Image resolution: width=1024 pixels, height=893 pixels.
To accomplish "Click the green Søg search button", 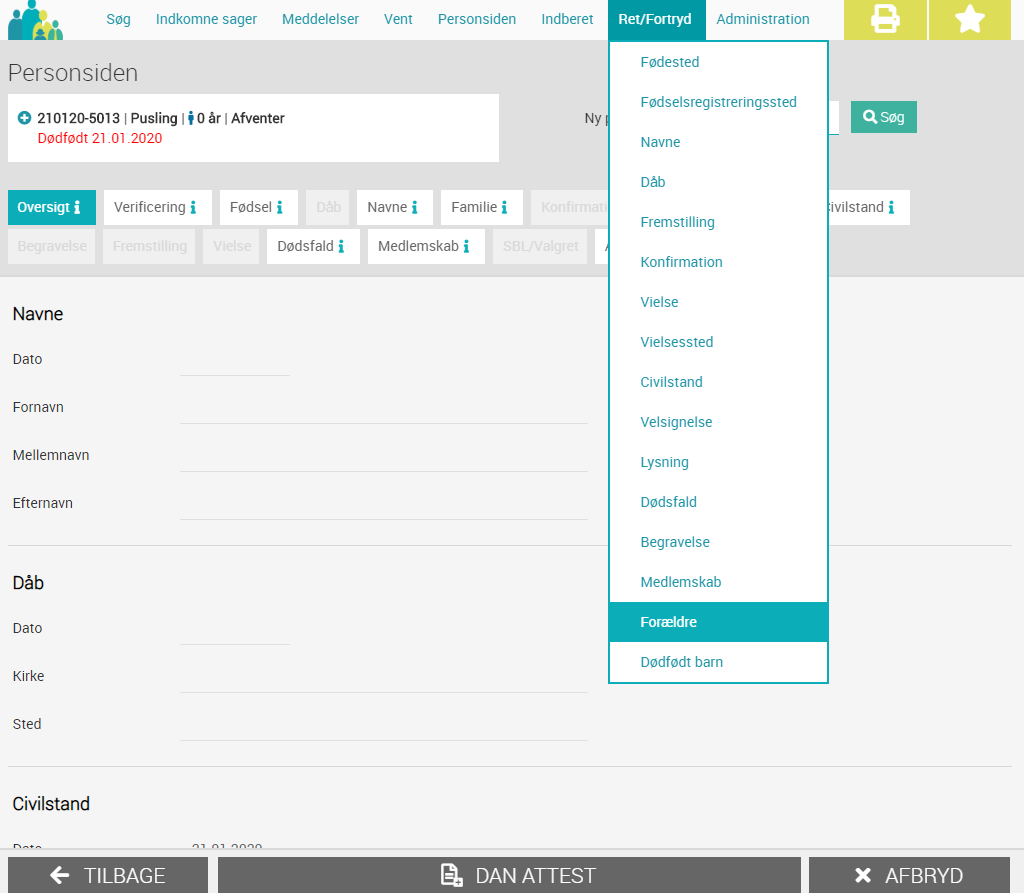I will (x=884, y=117).
